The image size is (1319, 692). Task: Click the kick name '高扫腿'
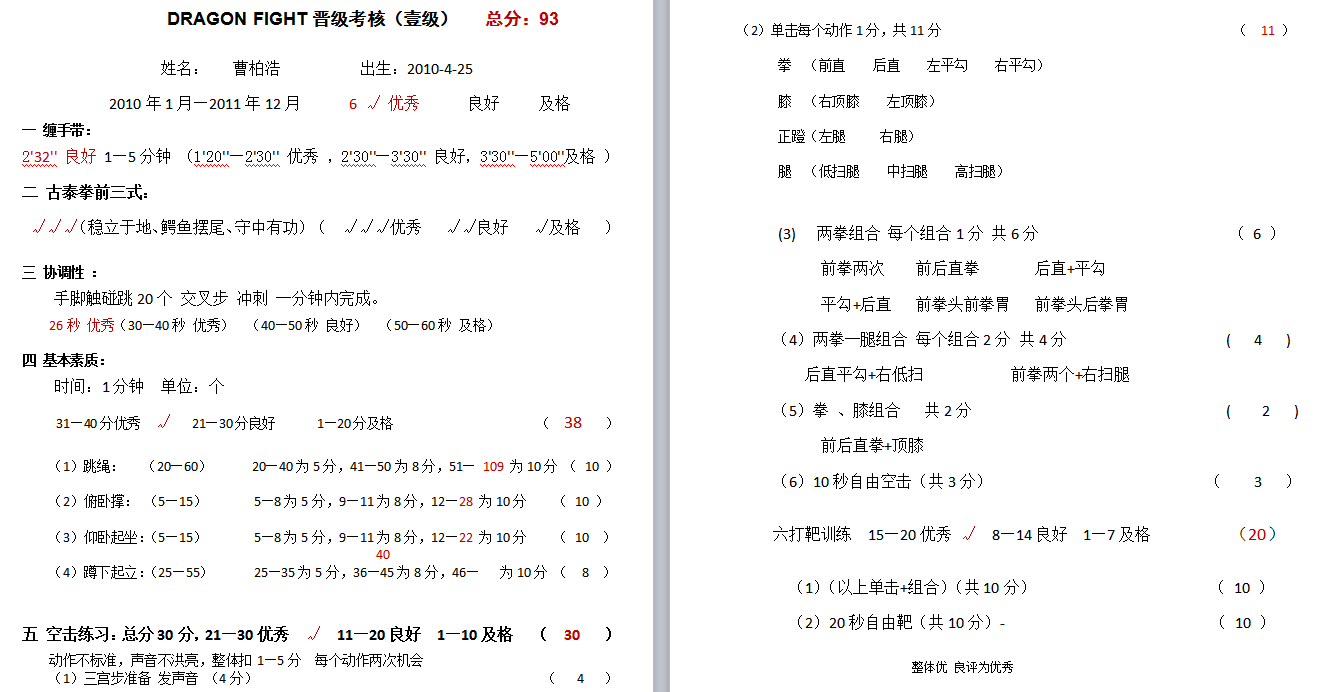coord(975,171)
